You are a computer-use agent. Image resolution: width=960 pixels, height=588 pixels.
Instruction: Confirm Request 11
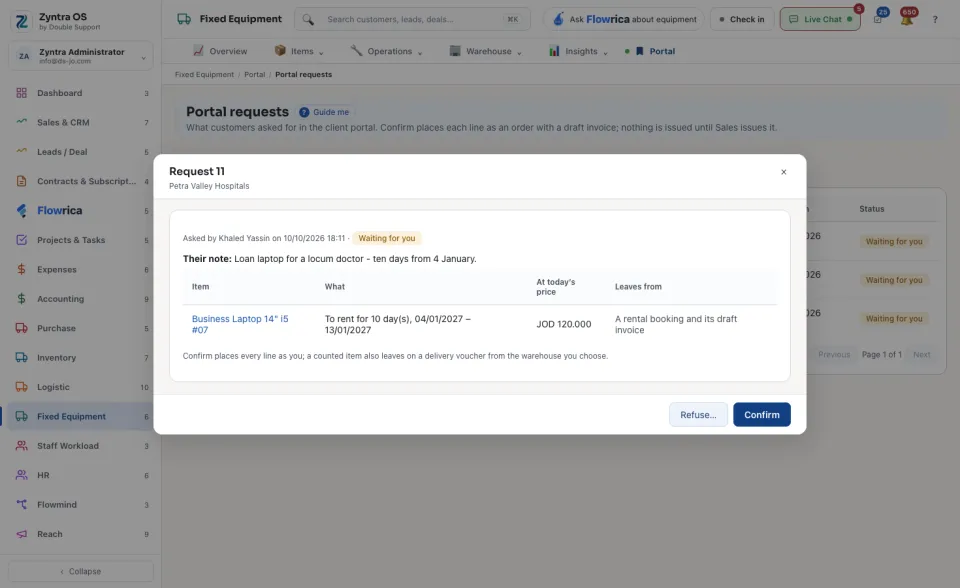pyautogui.click(x=762, y=415)
